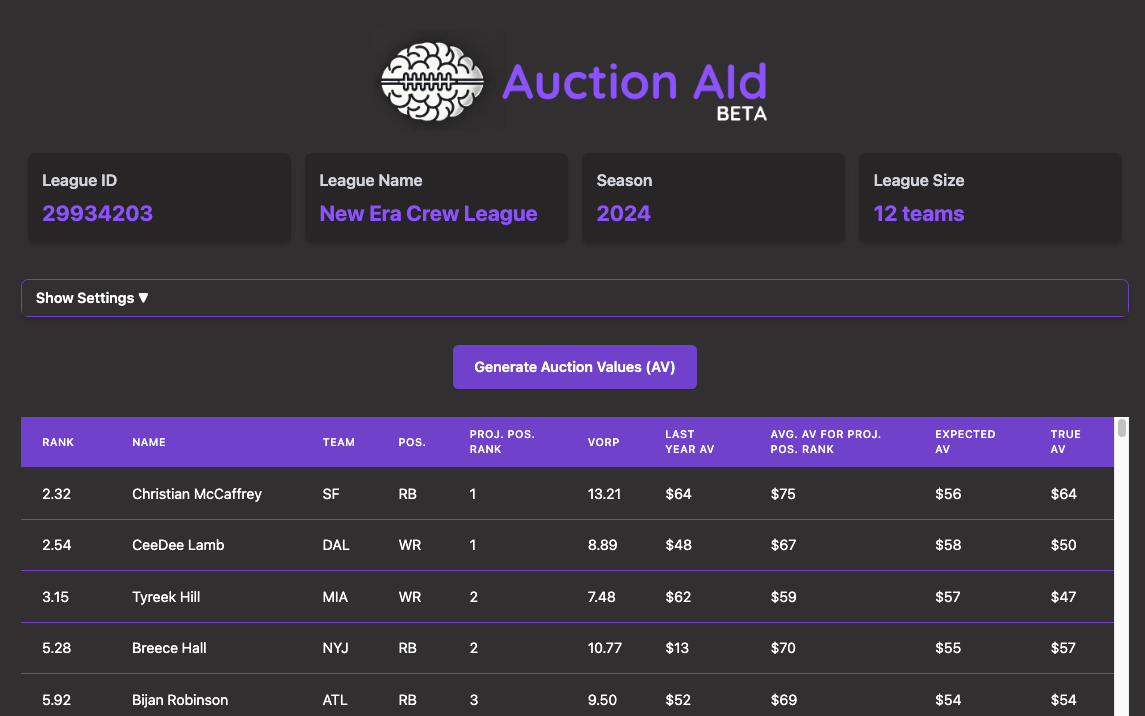Sort by Proj. Pos. Rank header
The height and width of the screenshot is (716, 1145).
pyautogui.click(x=502, y=442)
